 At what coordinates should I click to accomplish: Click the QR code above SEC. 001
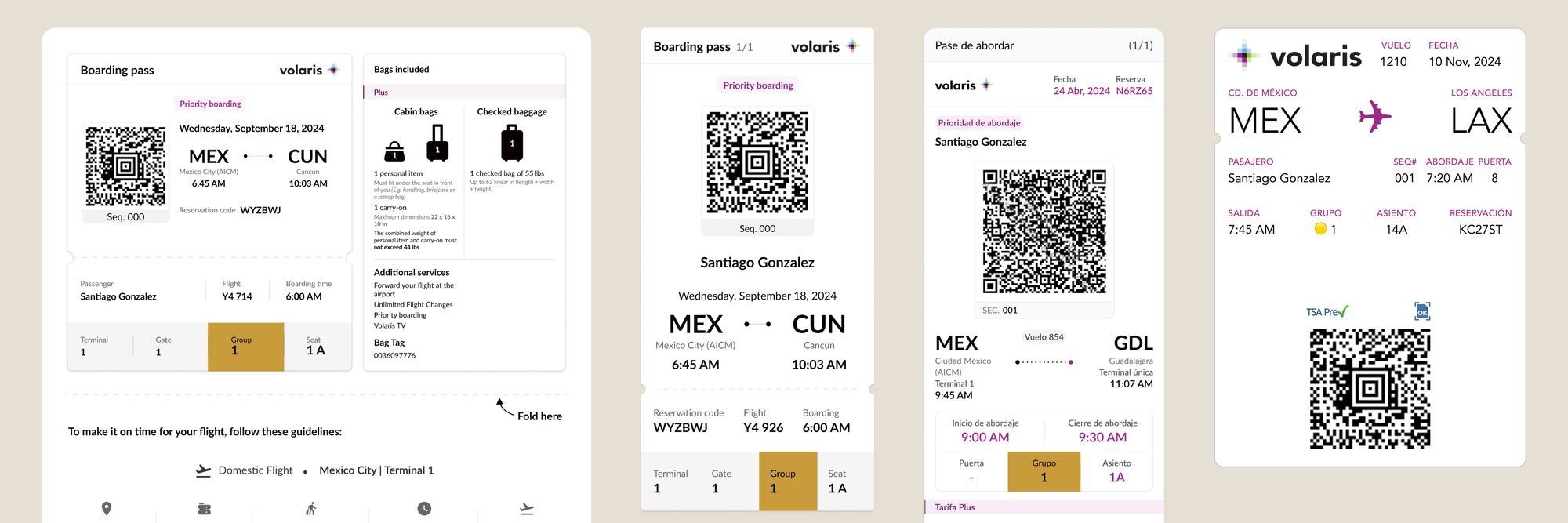pyautogui.click(x=1044, y=231)
